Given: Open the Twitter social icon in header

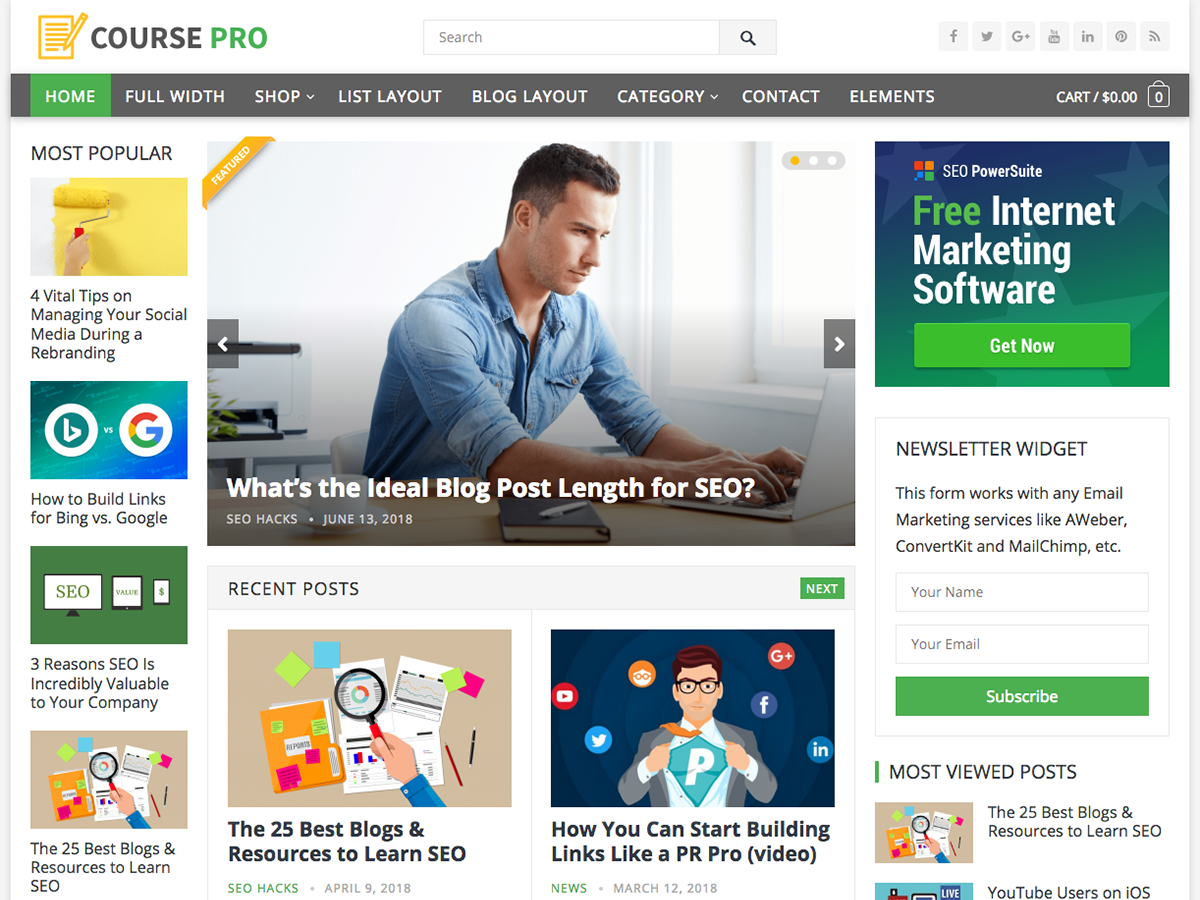Looking at the screenshot, I should click(x=987, y=37).
